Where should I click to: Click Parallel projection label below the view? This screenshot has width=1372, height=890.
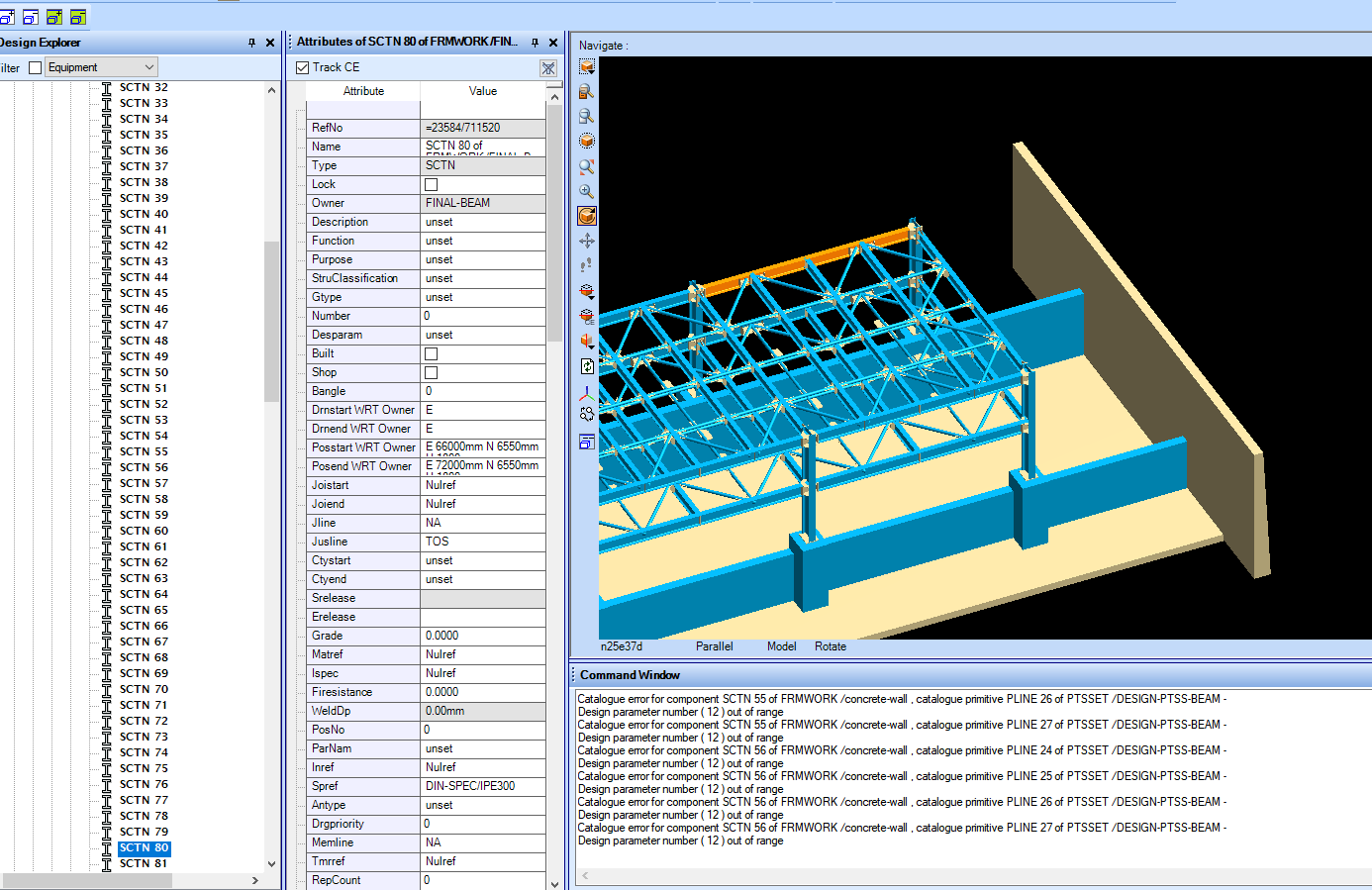point(716,645)
